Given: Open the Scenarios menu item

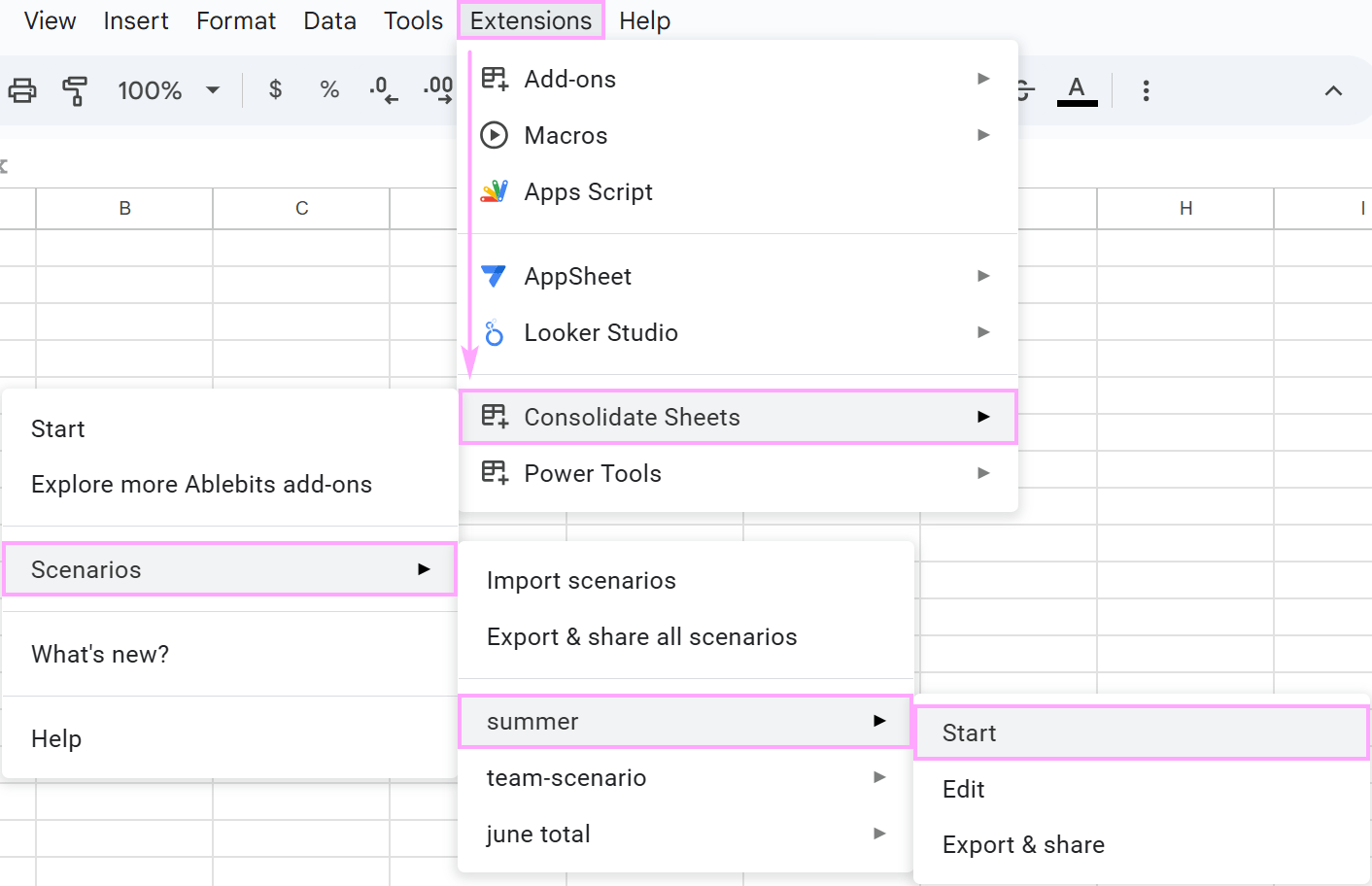Looking at the screenshot, I should 229,569.
